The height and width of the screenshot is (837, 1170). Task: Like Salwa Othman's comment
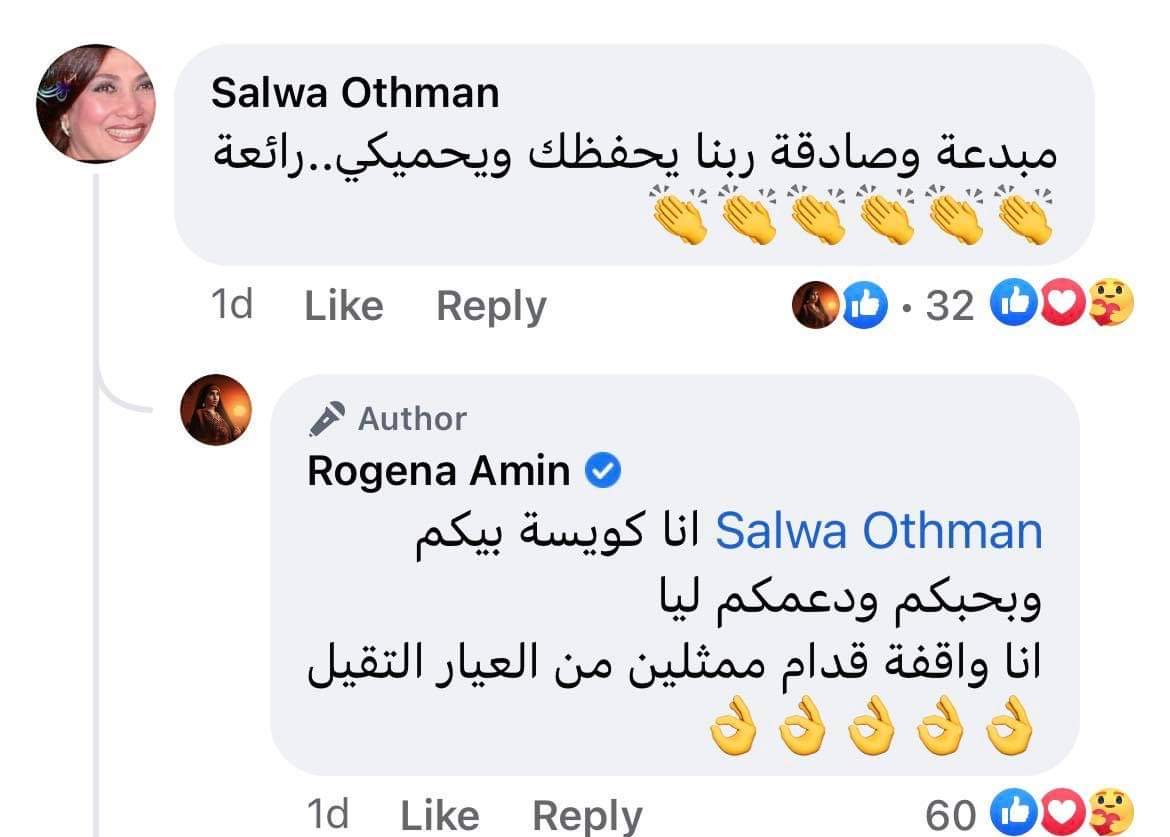343,306
